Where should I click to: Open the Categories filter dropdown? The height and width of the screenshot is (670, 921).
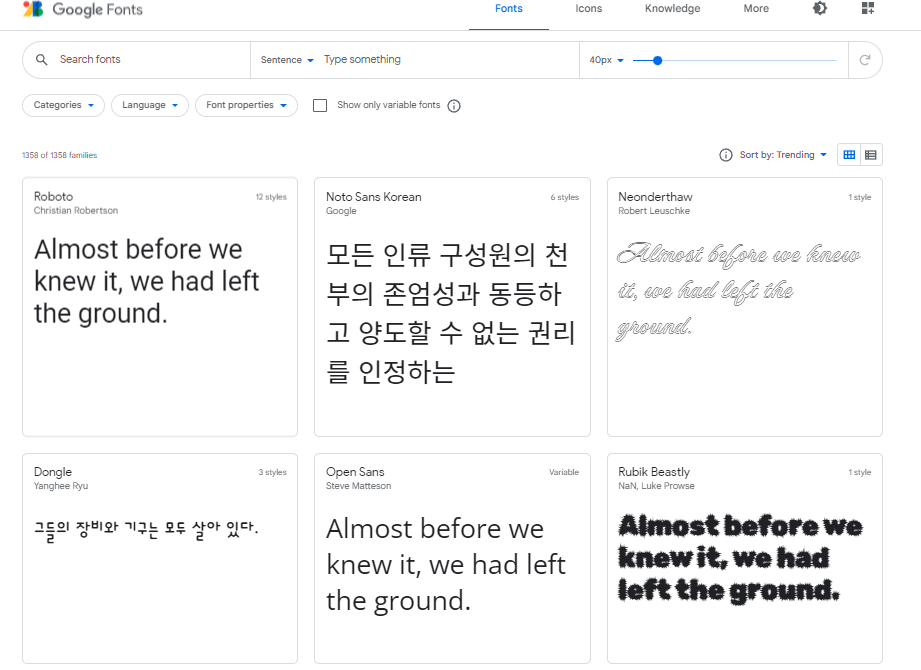(63, 106)
